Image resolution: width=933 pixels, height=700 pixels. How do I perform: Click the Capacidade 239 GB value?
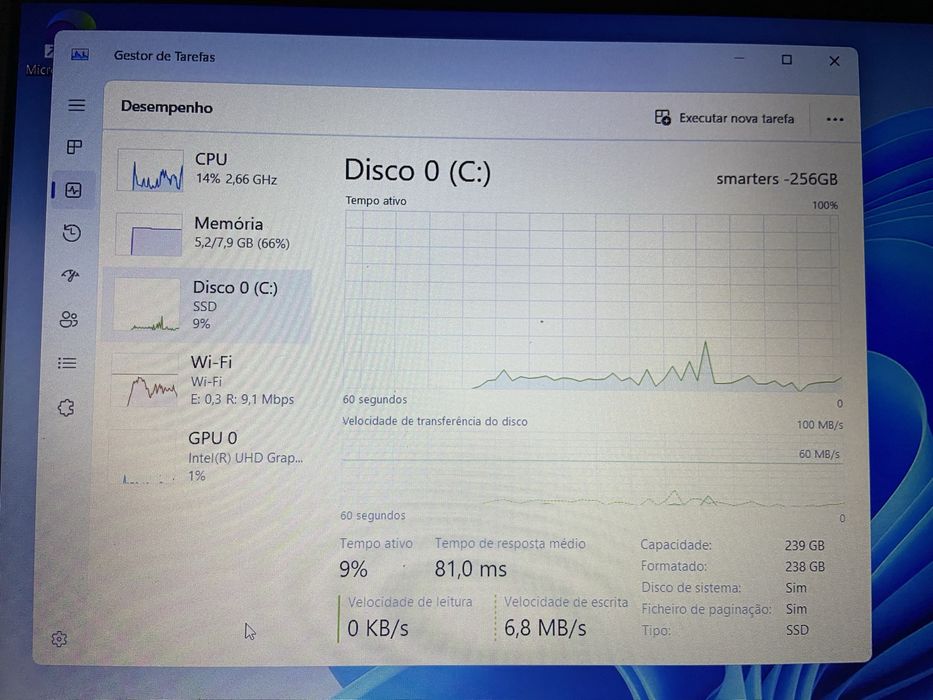pos(804,545)
